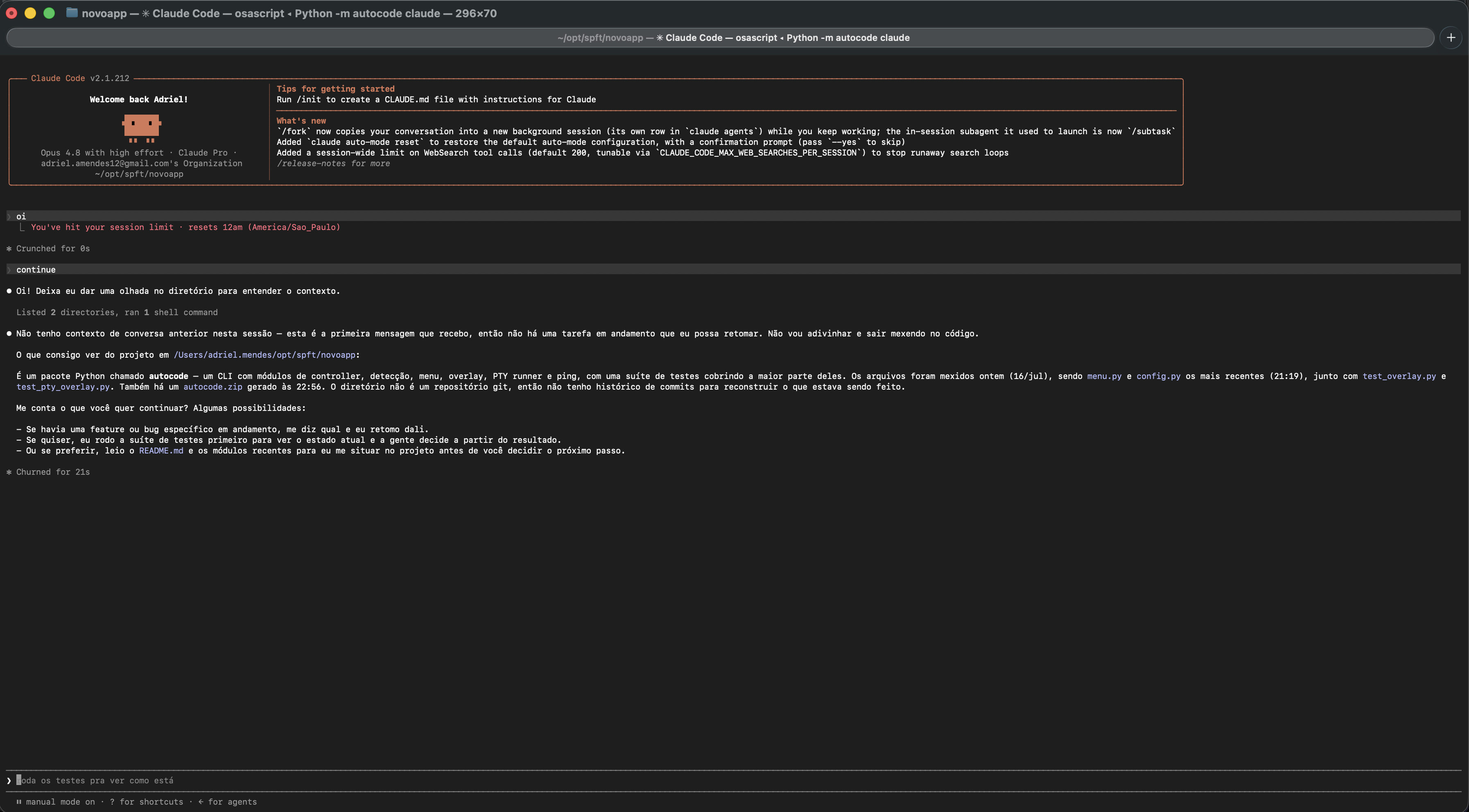Image resolution: width=1469 pixels, height=812 pixels.
Task: Open the test_pty_overlay.py file link
Action: pos(63,387)
